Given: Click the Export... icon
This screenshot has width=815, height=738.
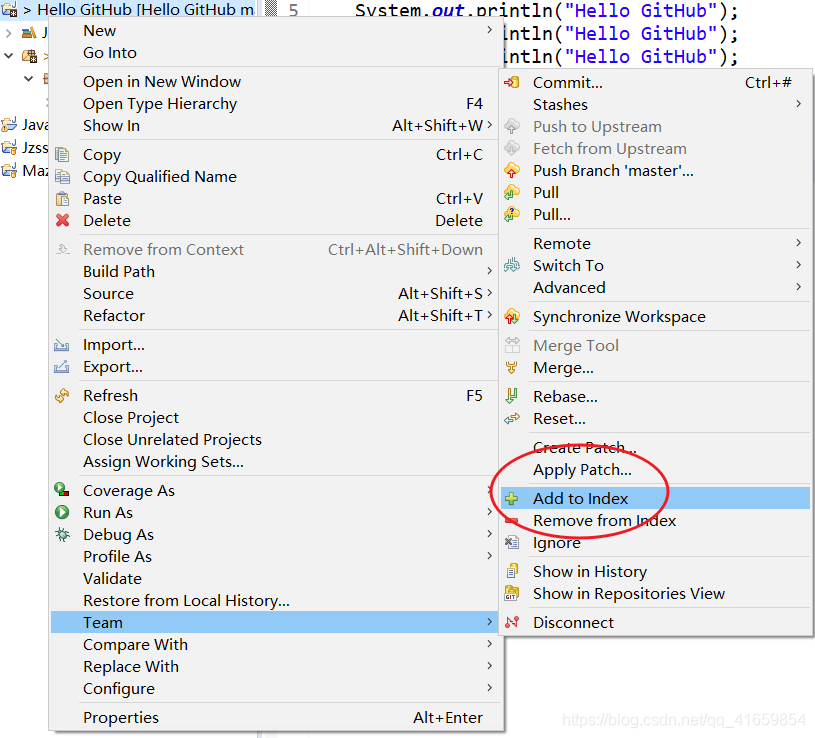Looking at the screenshot, I should pos(62,366).
